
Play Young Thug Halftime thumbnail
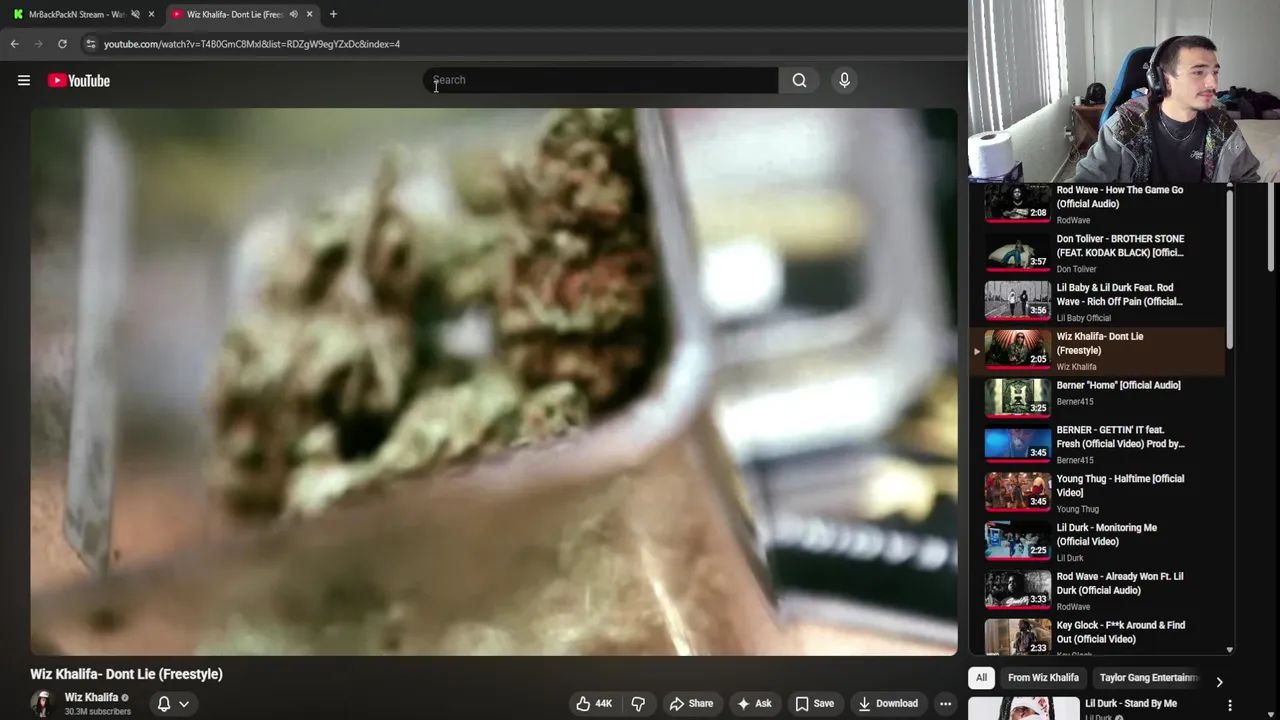1017,492
